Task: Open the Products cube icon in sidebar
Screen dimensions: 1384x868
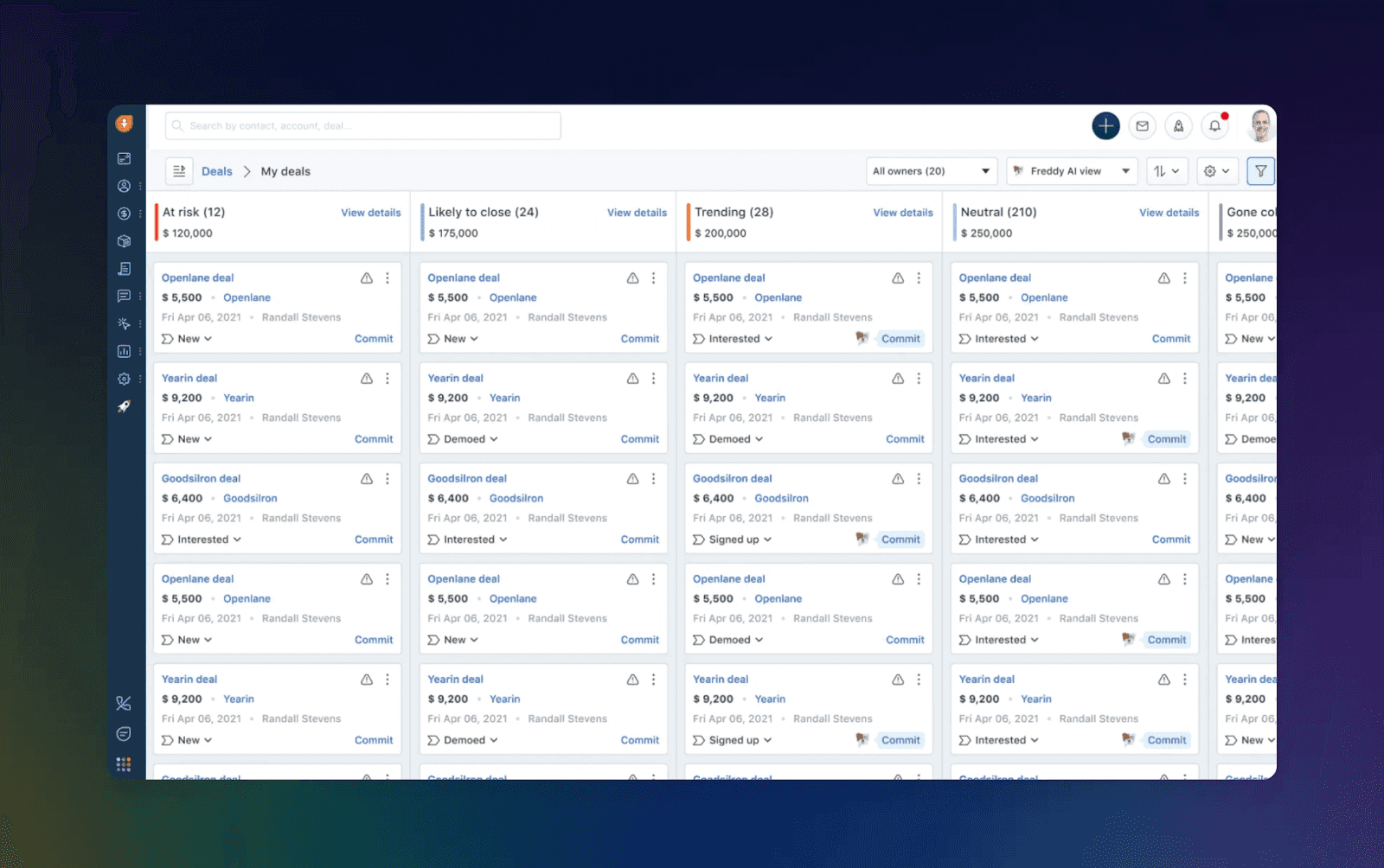Action: pos(124,241)
